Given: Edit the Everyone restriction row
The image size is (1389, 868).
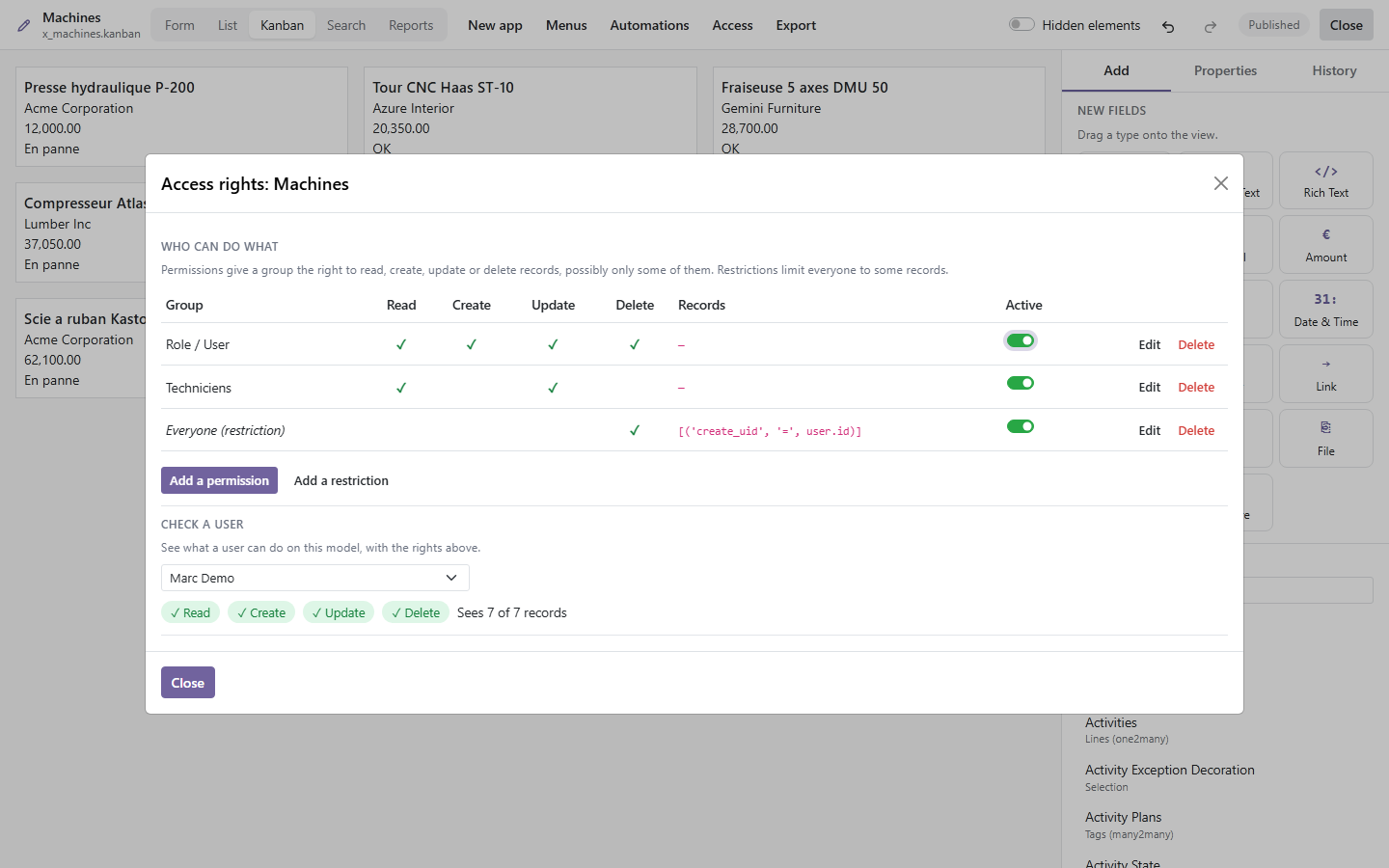Looking at the screenshot, I should tap(1149, 430).
